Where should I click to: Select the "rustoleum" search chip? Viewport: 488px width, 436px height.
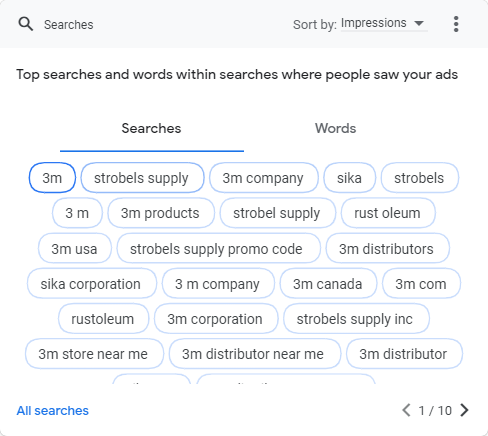[103, 319]
